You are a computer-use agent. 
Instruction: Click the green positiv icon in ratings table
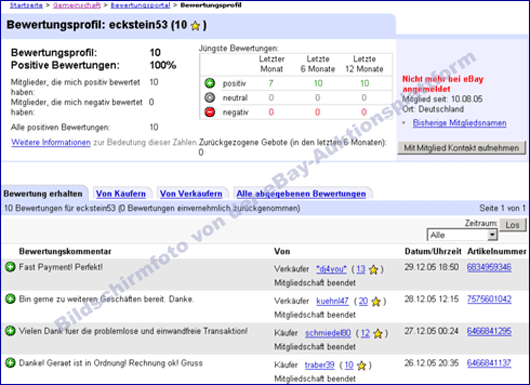pos(210,83)
